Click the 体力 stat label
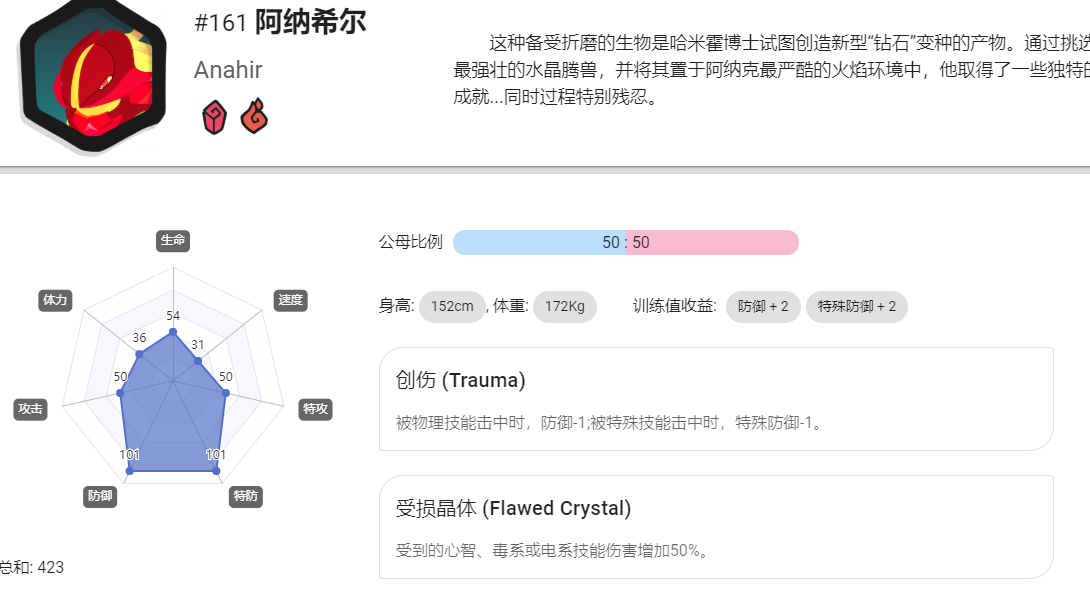The image size is (1090, 596). pos(55,300)
